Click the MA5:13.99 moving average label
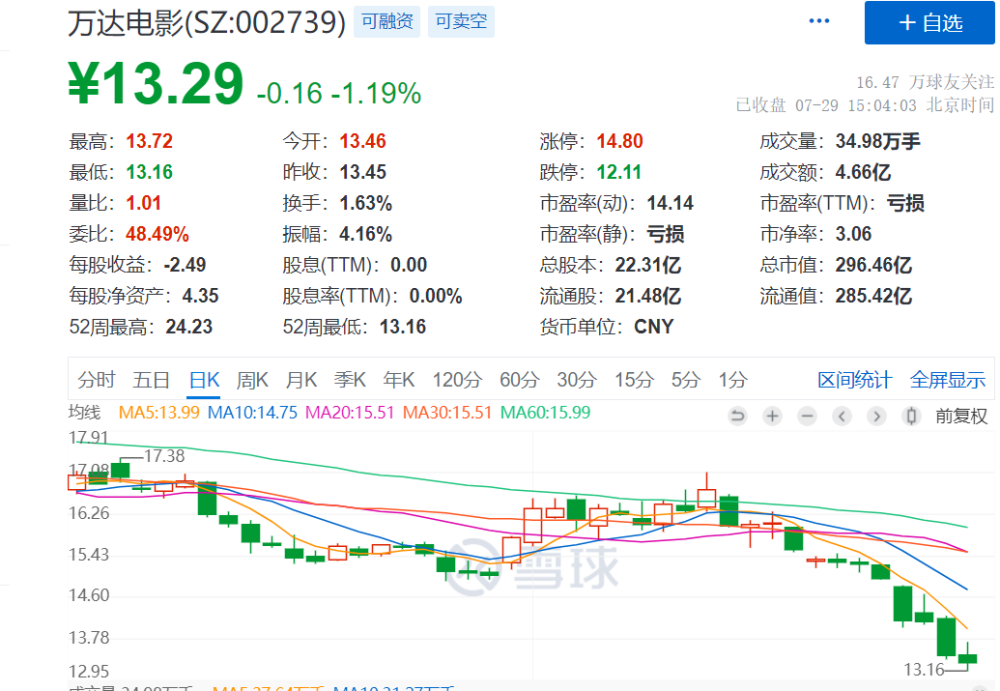This screenshot has height=691, width=1000. 159,413
